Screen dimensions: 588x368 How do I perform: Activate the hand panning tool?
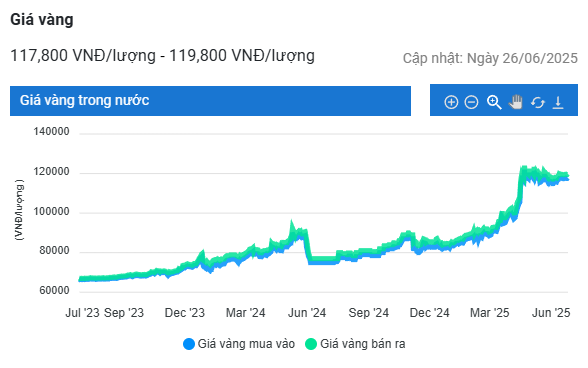point(516,102)
